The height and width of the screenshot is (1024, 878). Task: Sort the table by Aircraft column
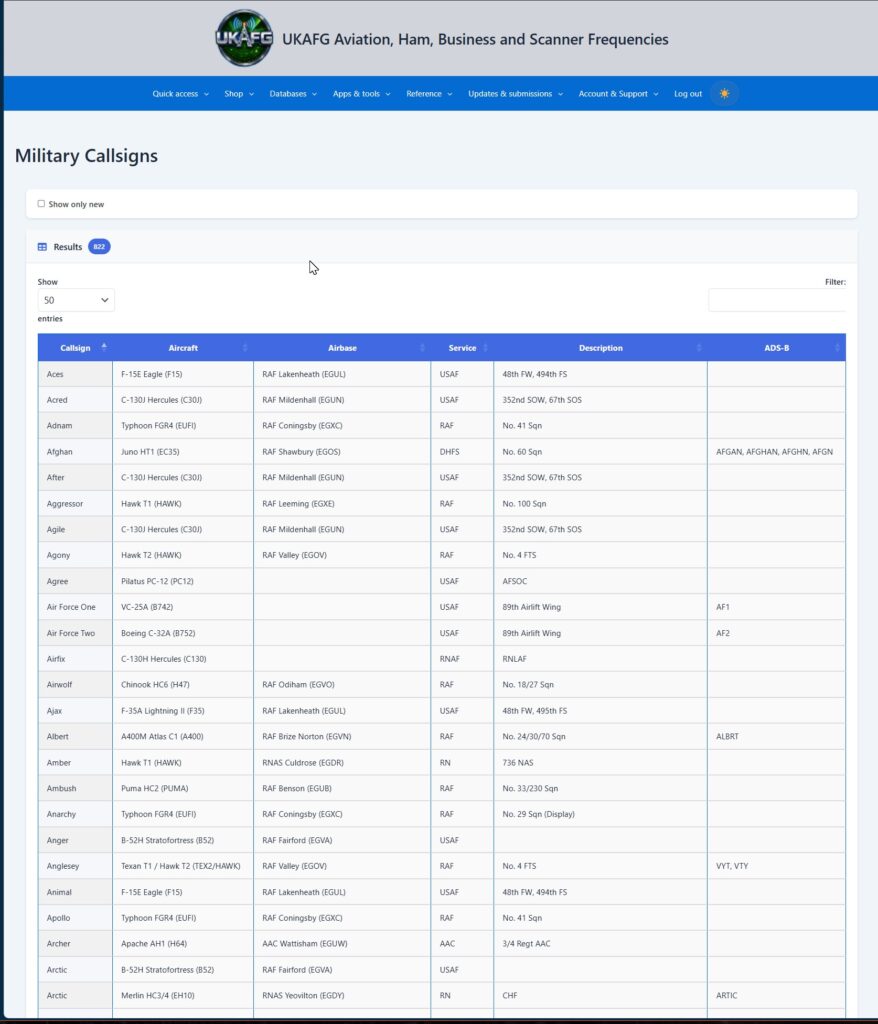(x=183, y=347)
